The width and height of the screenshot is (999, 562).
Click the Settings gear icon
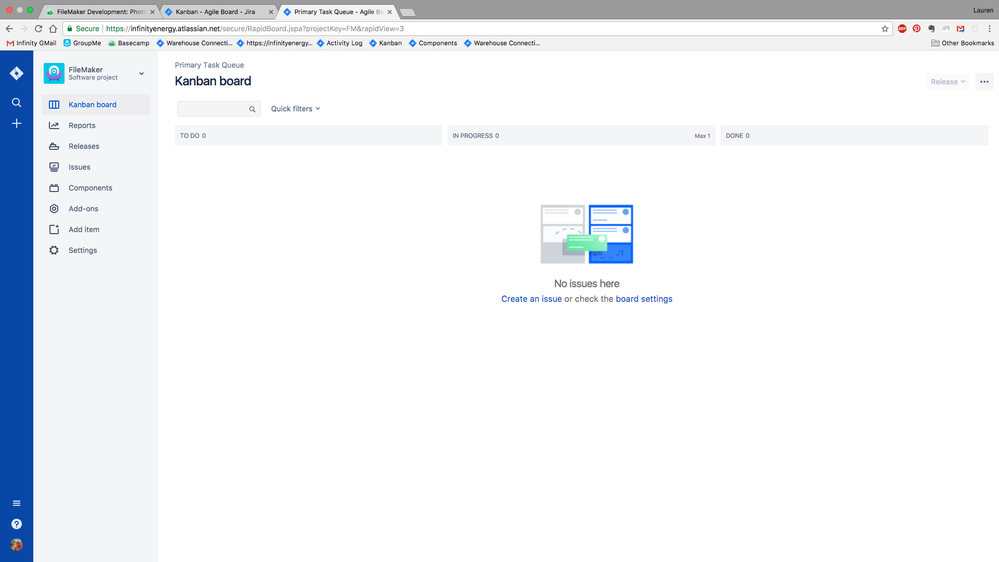click(54, 250)
